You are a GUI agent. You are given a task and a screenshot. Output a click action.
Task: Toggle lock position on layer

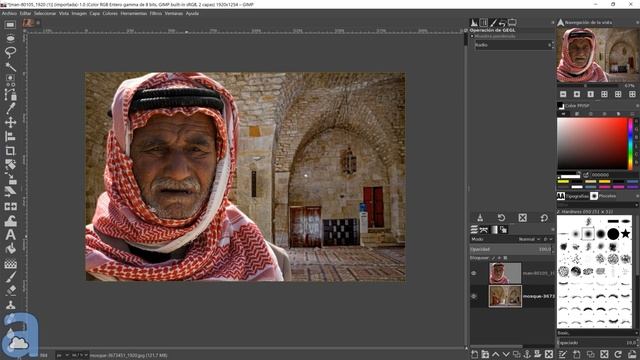[x=500, y=258]
